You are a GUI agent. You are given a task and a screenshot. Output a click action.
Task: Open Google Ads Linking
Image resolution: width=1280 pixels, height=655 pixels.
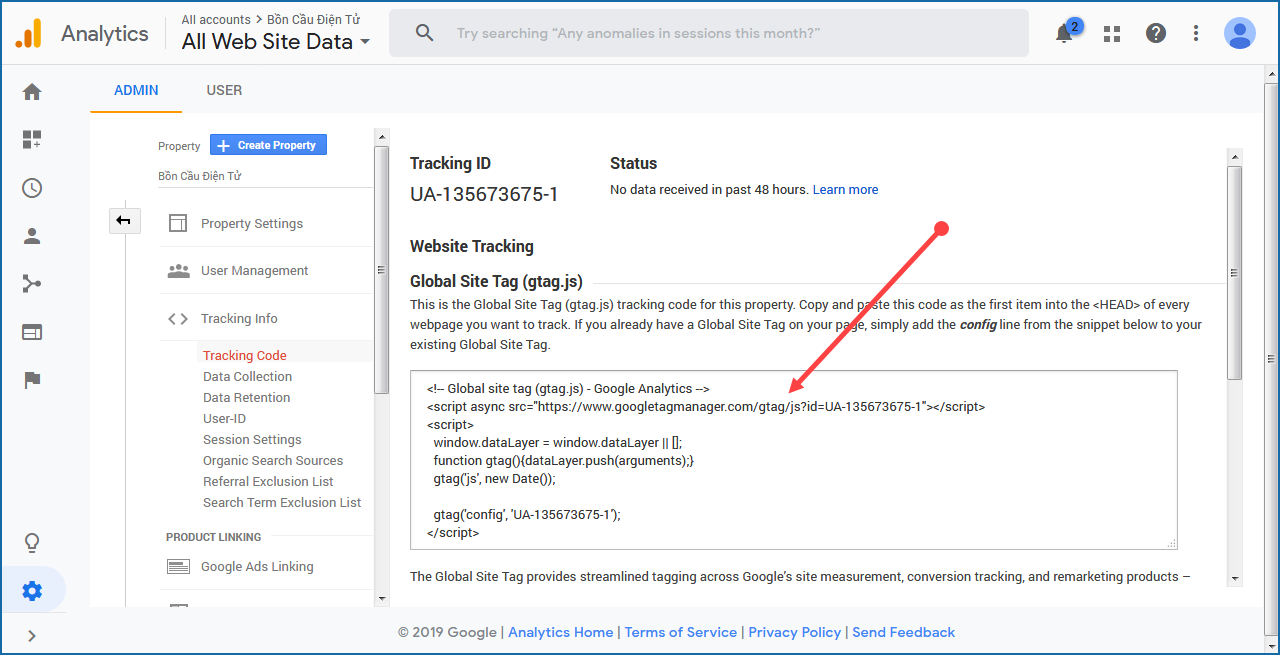pyautogui.click(x=257, y=567)
